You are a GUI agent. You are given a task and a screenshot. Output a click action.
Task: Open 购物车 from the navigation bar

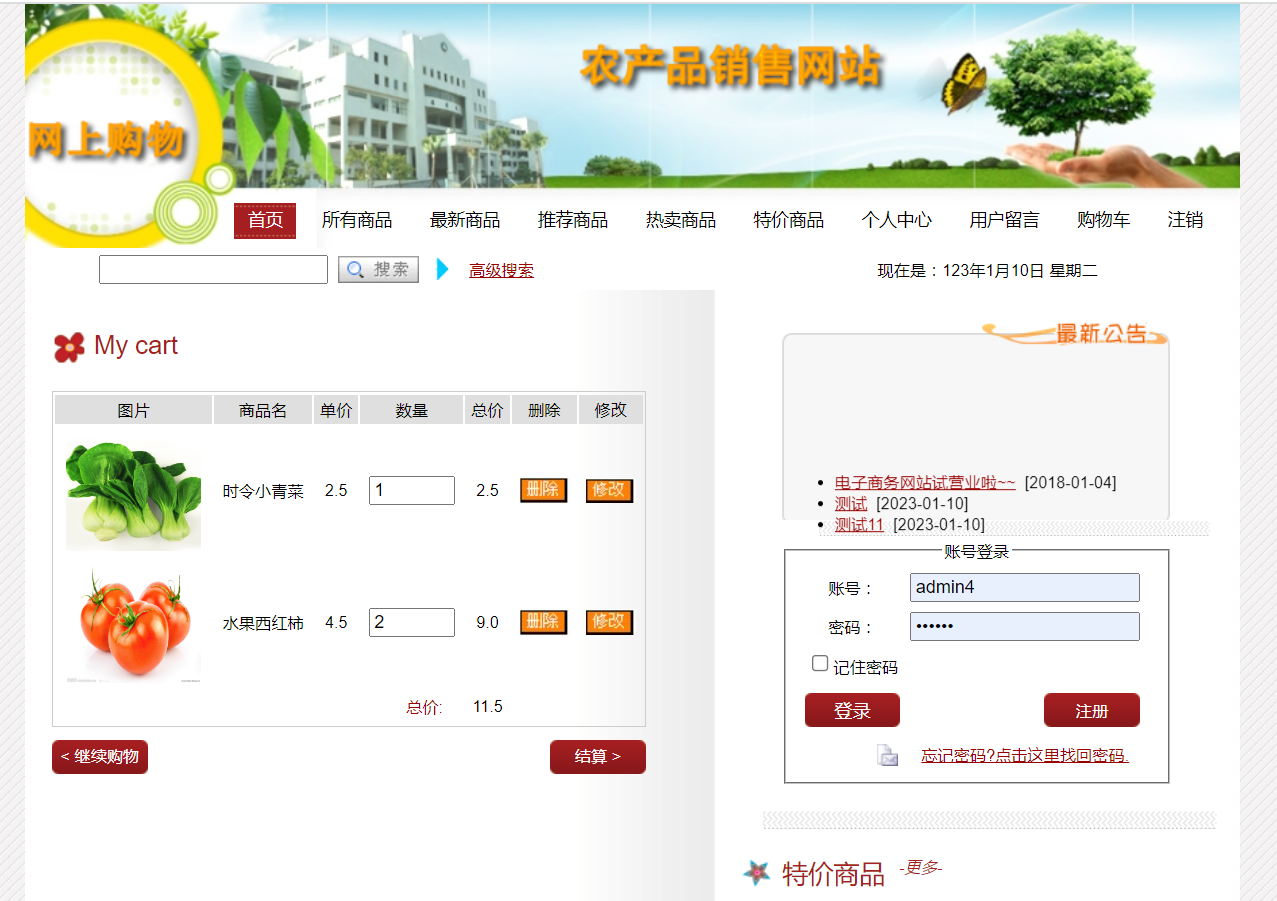coord(1104,220)
